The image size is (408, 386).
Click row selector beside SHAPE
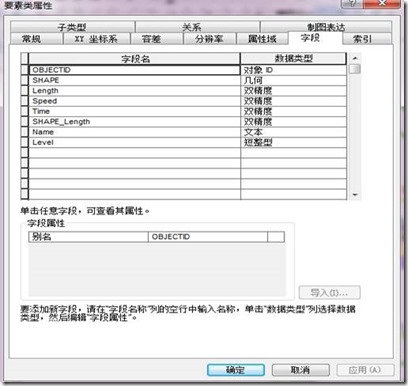[x=25, y=80]
